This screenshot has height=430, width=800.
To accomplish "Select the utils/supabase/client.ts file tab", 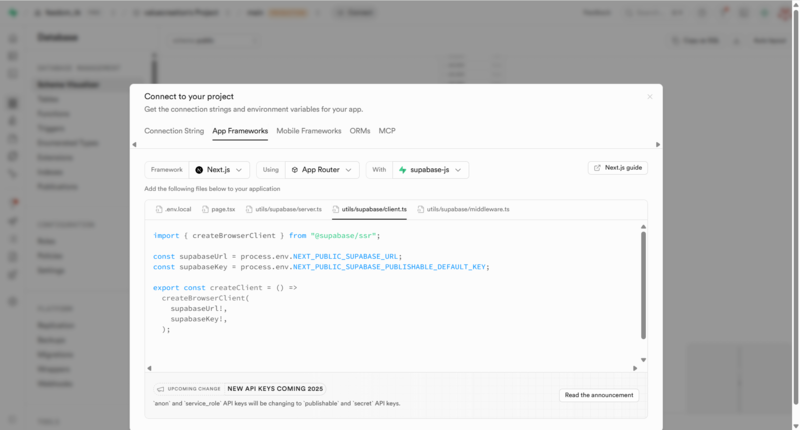I will coord(369,209).
